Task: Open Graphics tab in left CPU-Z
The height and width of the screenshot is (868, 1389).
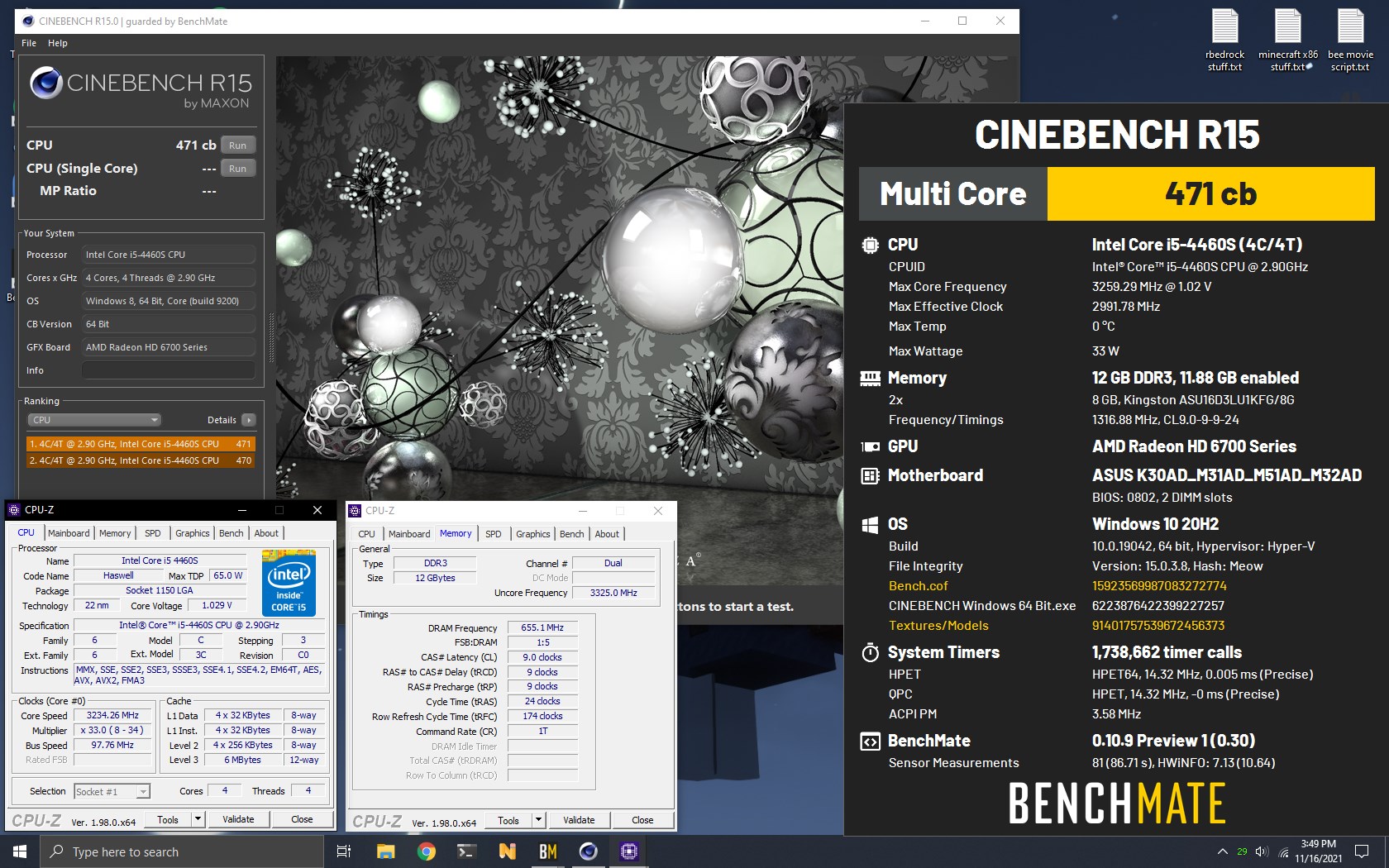Action: 193,533
